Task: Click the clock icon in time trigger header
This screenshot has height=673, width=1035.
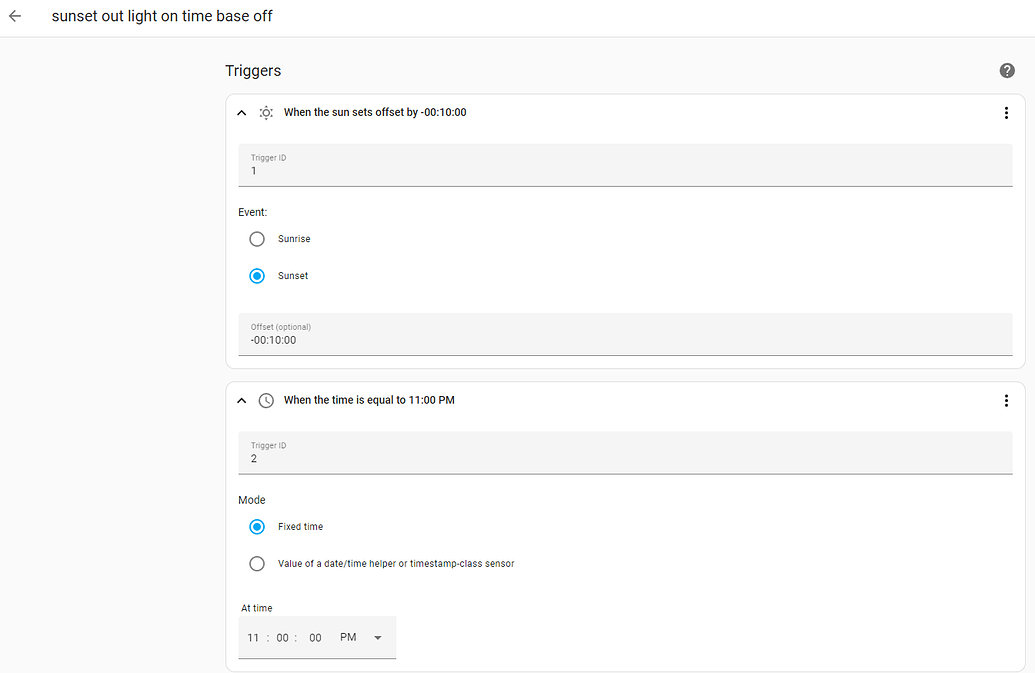Action: click(x=266, y=401)
